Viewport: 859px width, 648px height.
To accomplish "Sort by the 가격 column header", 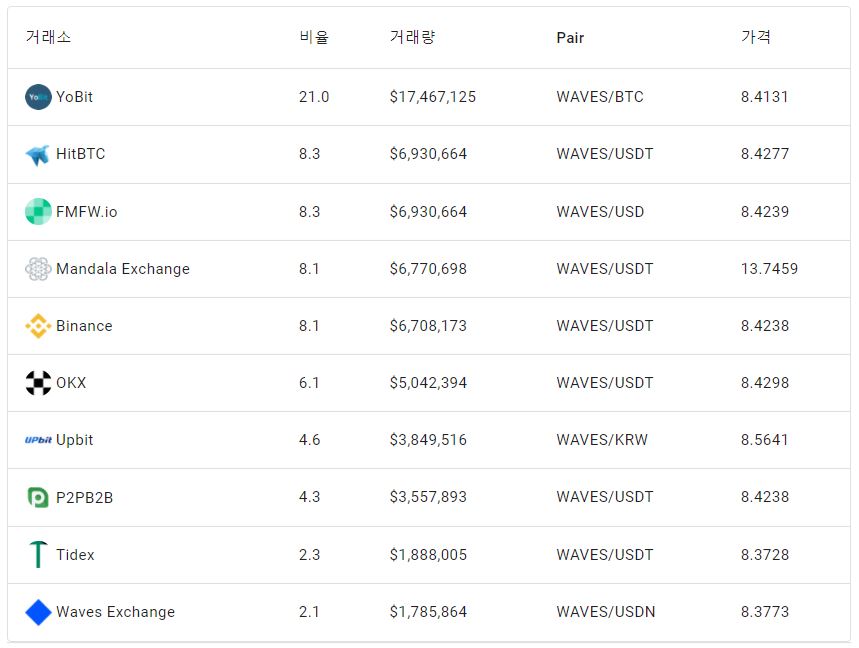I will click(x=756, y=37).
